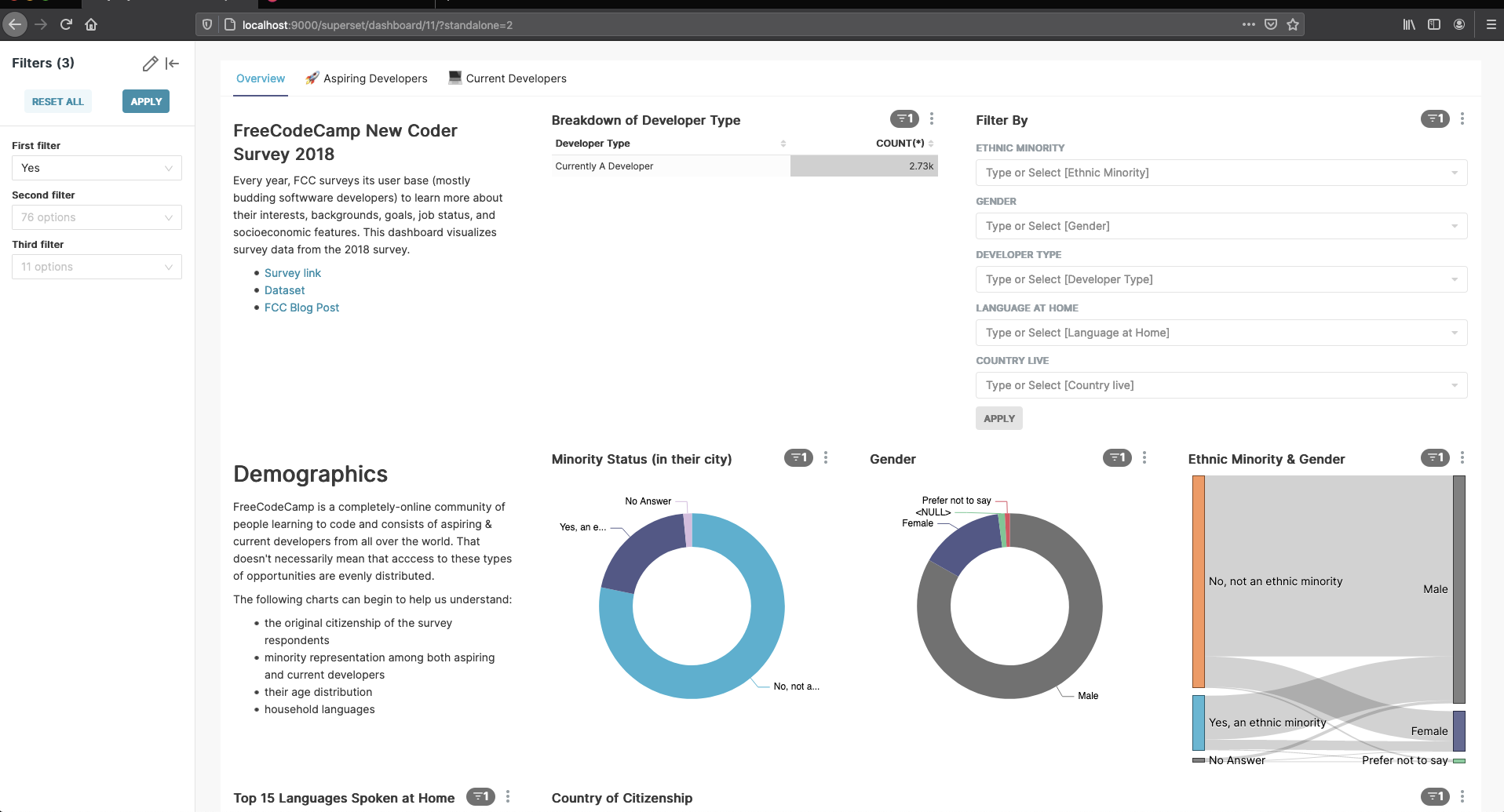
Task: Expand the First filter dropdown
Action: (x=97, y=168)
